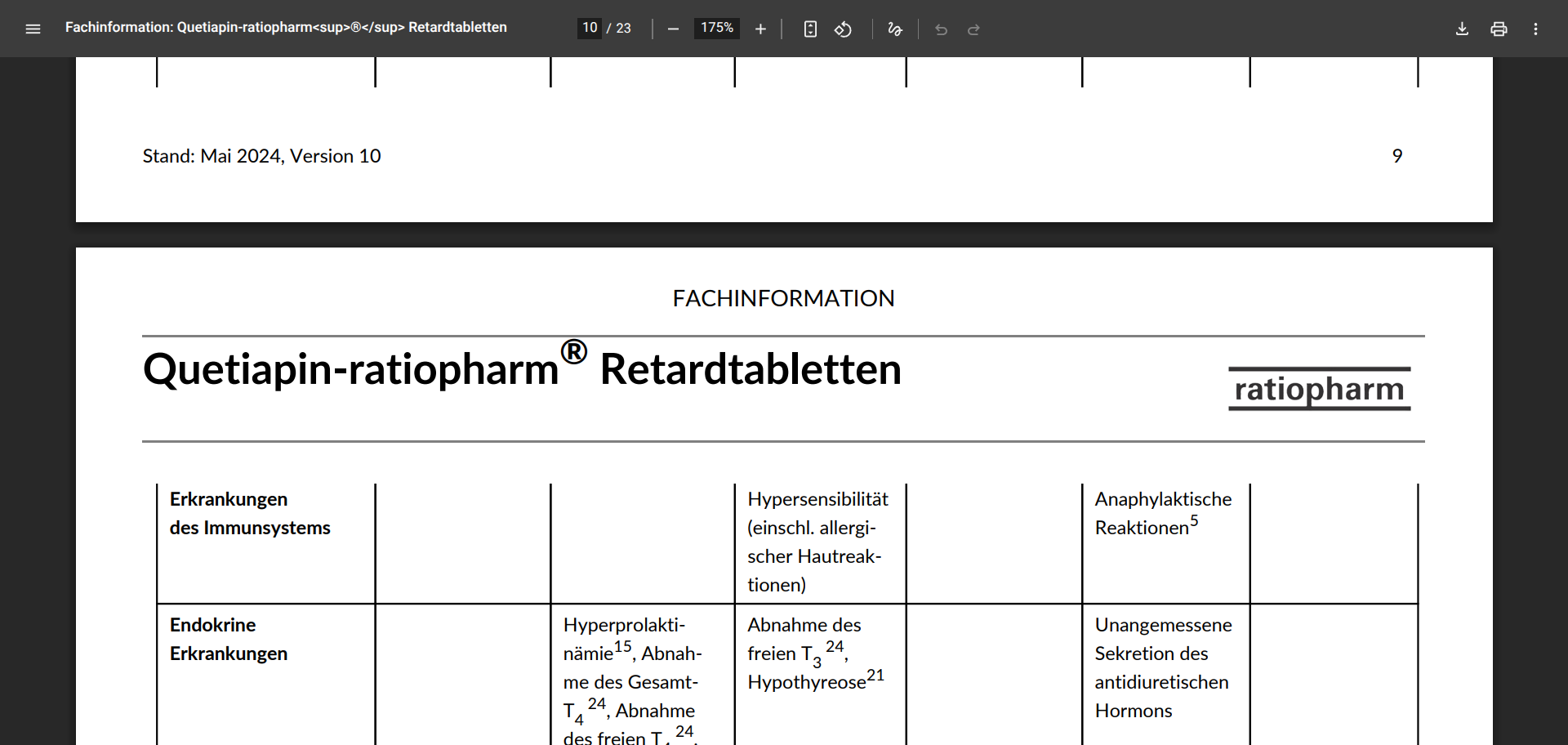
Task: Open the sidebar menu hamburger icon
Action: [x=33, y=29]
